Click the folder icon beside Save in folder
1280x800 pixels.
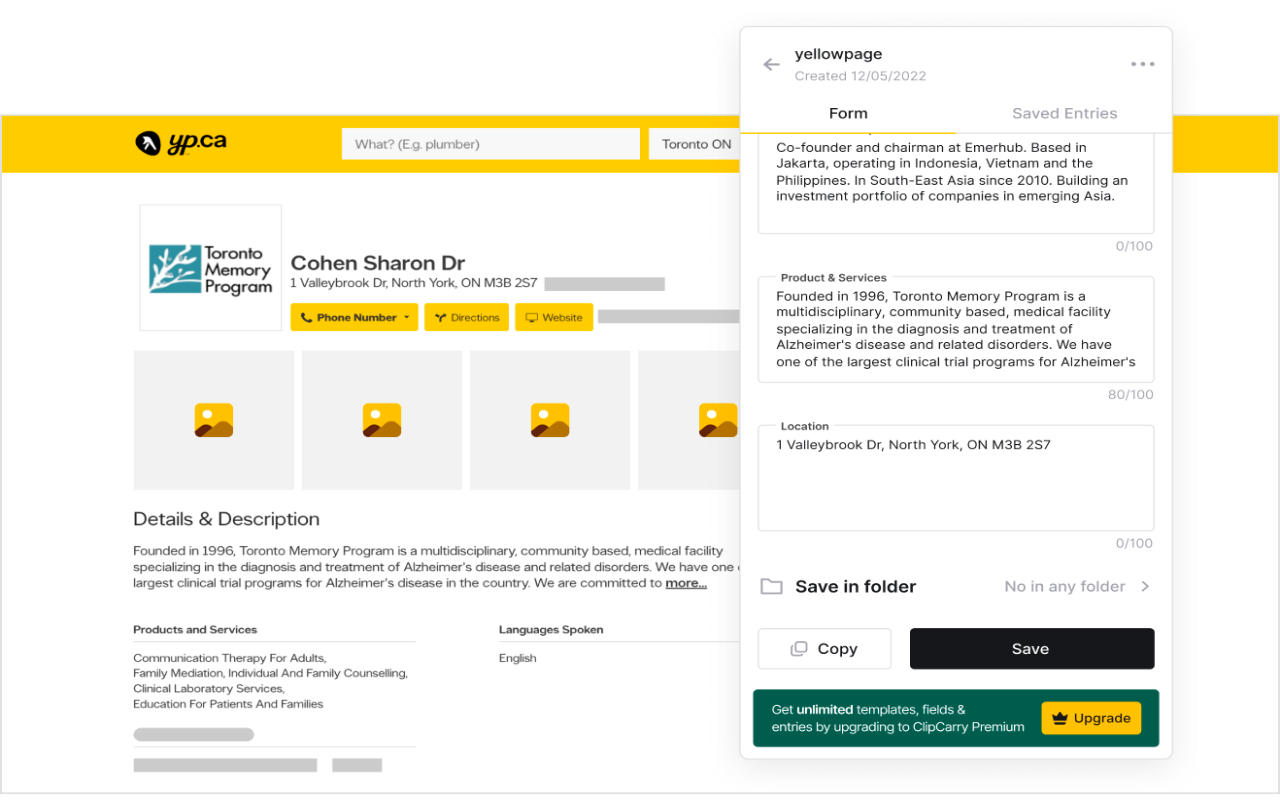(771, 587)
